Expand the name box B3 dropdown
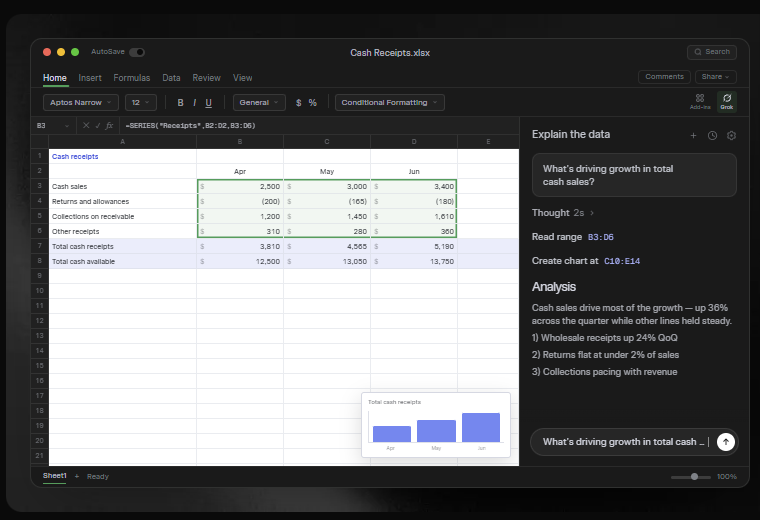The width and height of the screenshot is (760, 520). tap(67, 126)
